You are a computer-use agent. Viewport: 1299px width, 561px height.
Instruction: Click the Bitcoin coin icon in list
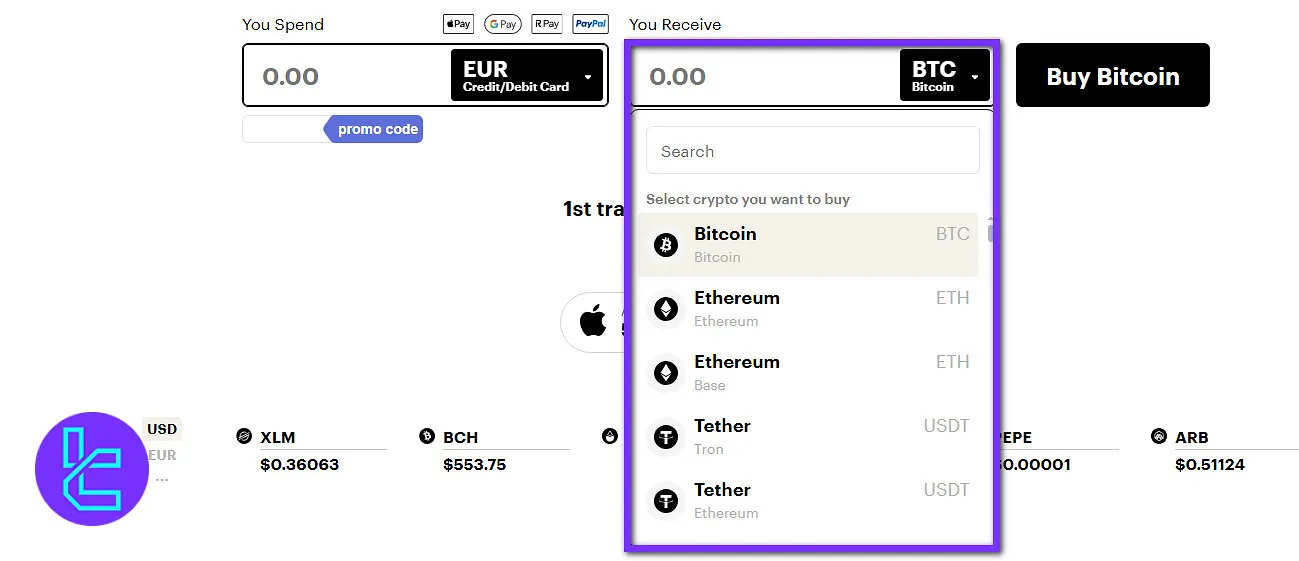666,245
